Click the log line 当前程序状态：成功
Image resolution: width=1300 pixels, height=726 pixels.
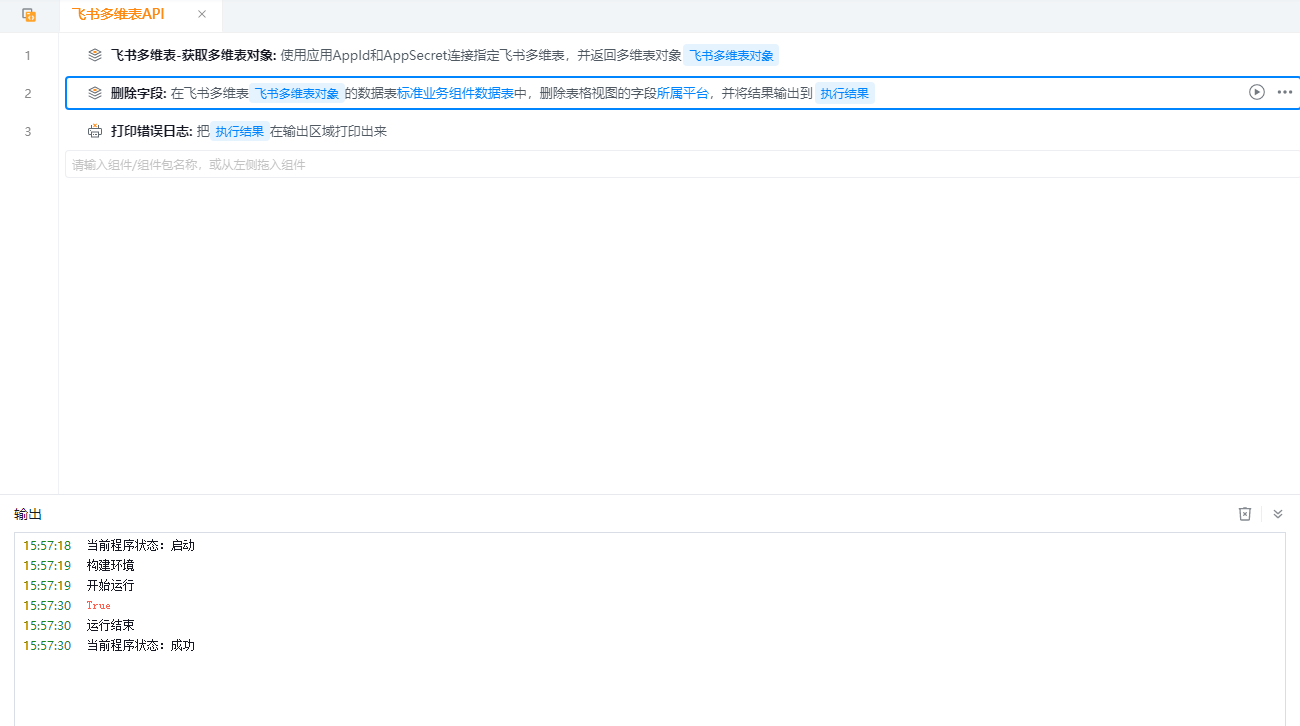141,645
